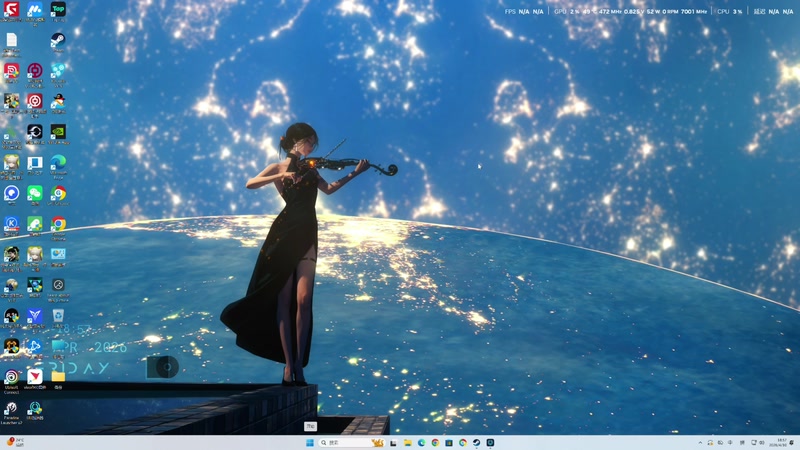Launch the blue winged V-logo shortcut

pos(35,318)
